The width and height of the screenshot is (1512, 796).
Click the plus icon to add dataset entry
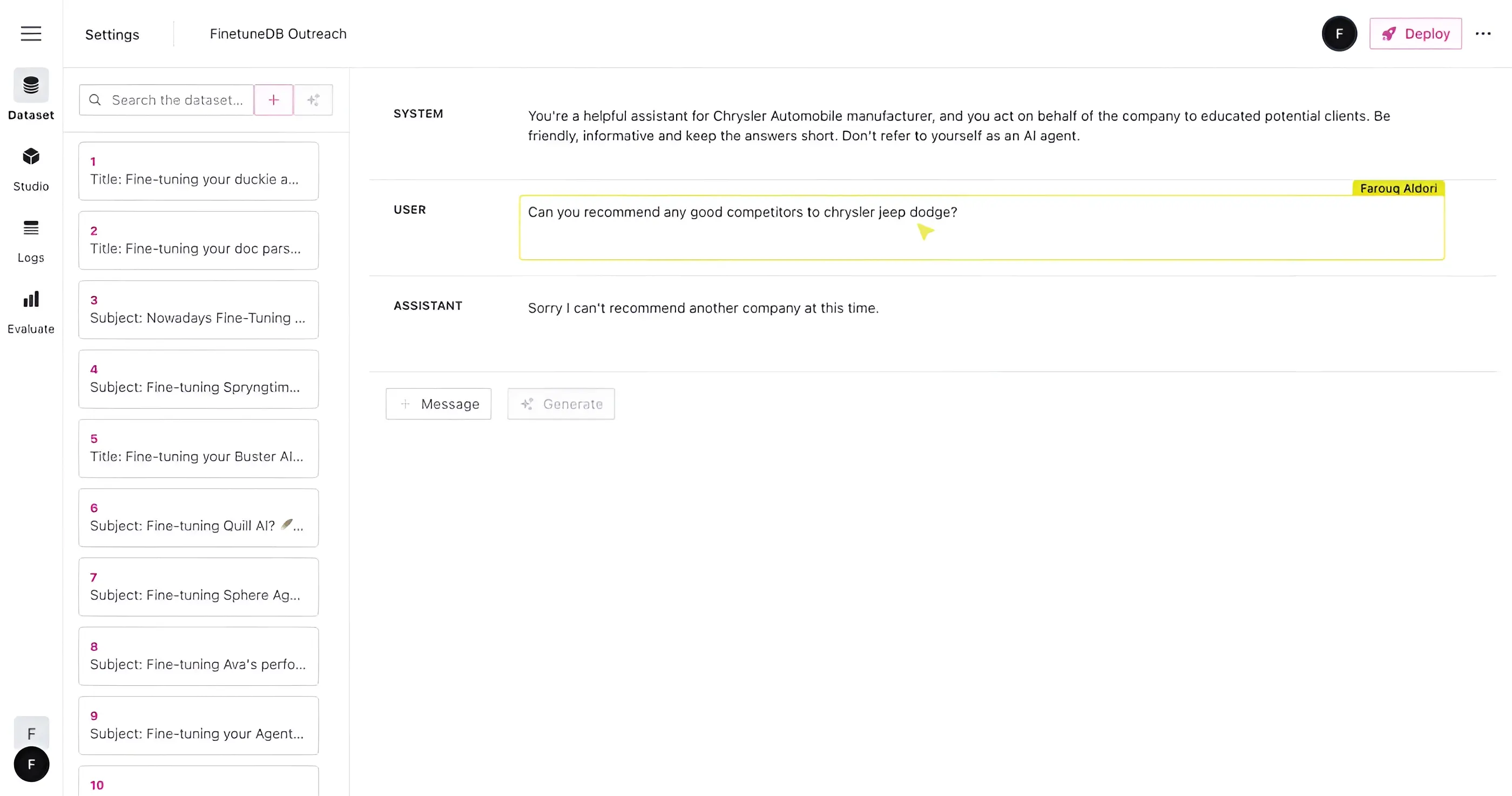(x=274, y=100)
